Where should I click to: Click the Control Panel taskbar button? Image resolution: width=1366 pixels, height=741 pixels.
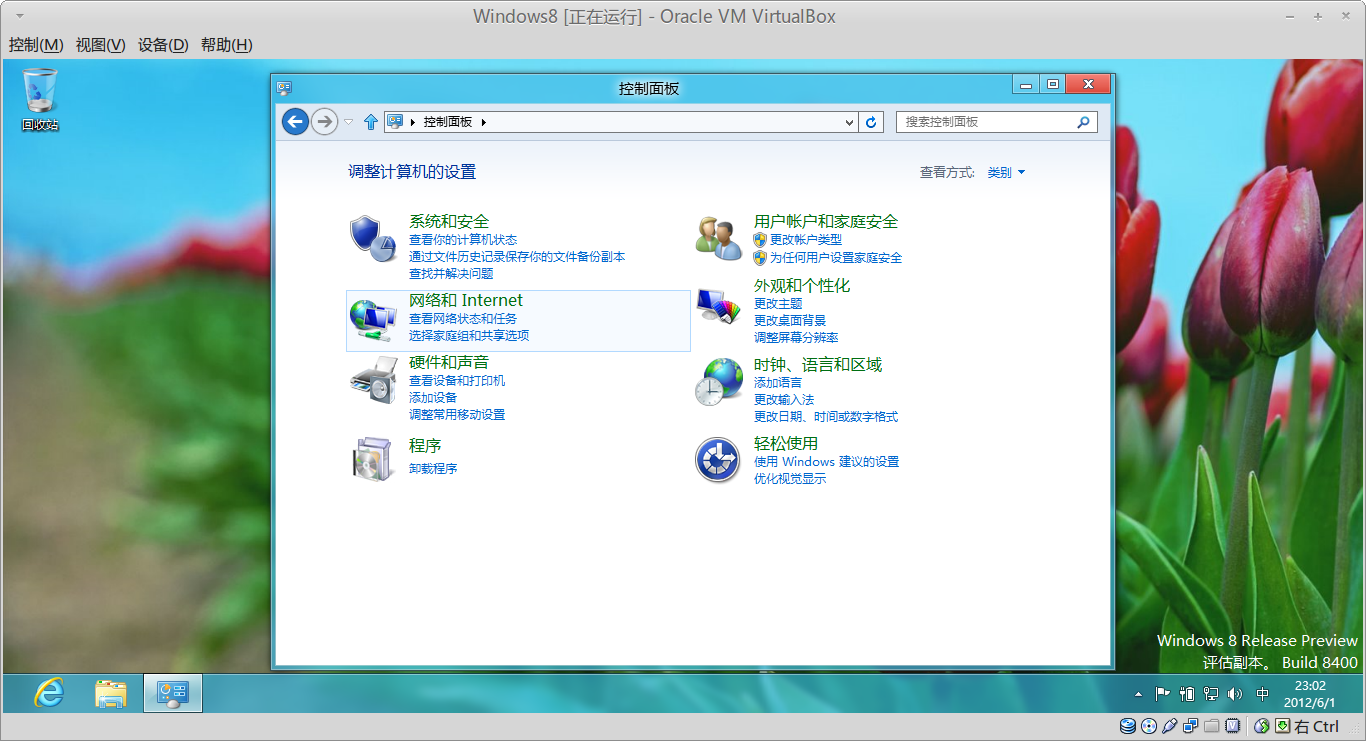coord(173,693)
